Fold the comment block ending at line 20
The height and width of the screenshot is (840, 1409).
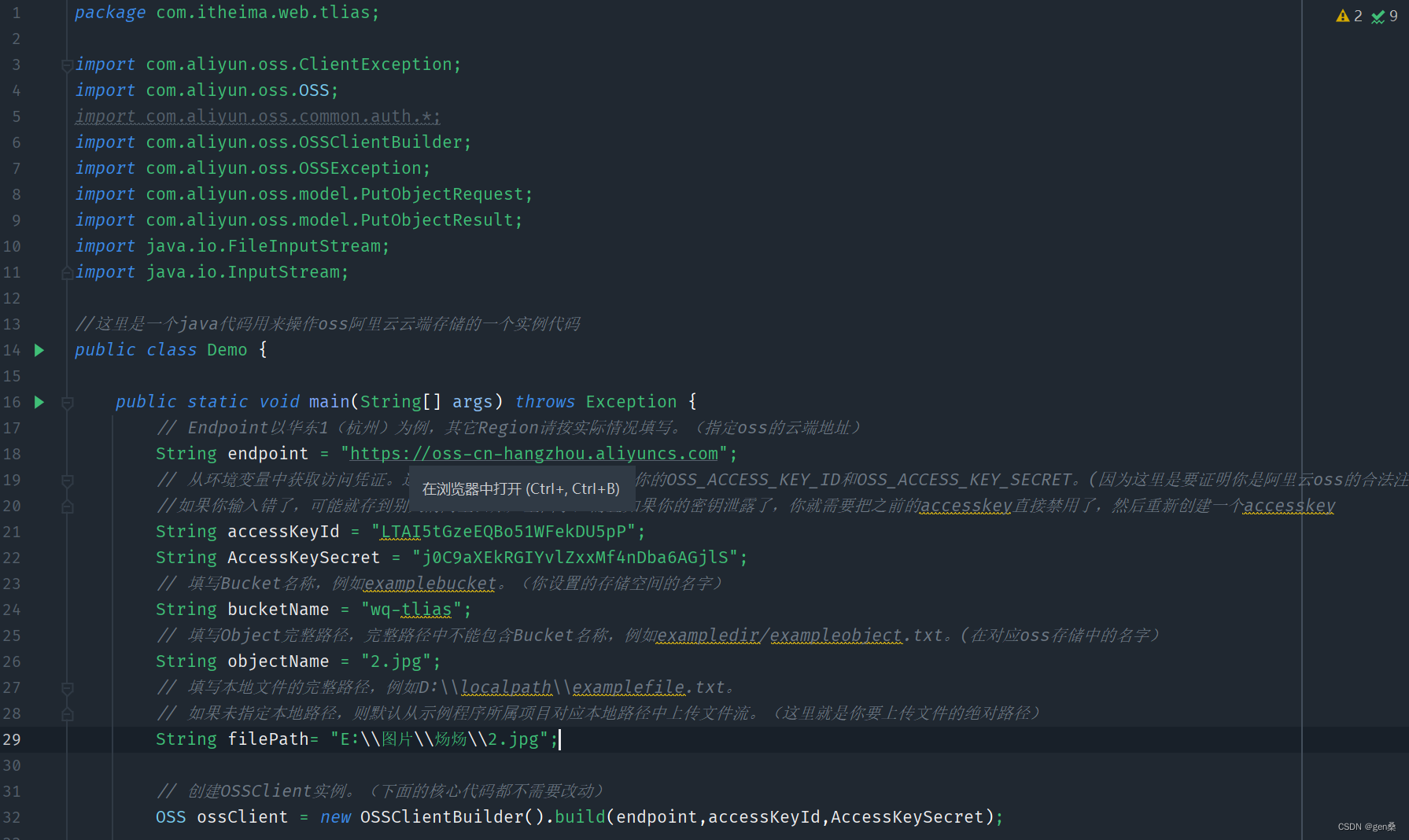coord(68,507)
